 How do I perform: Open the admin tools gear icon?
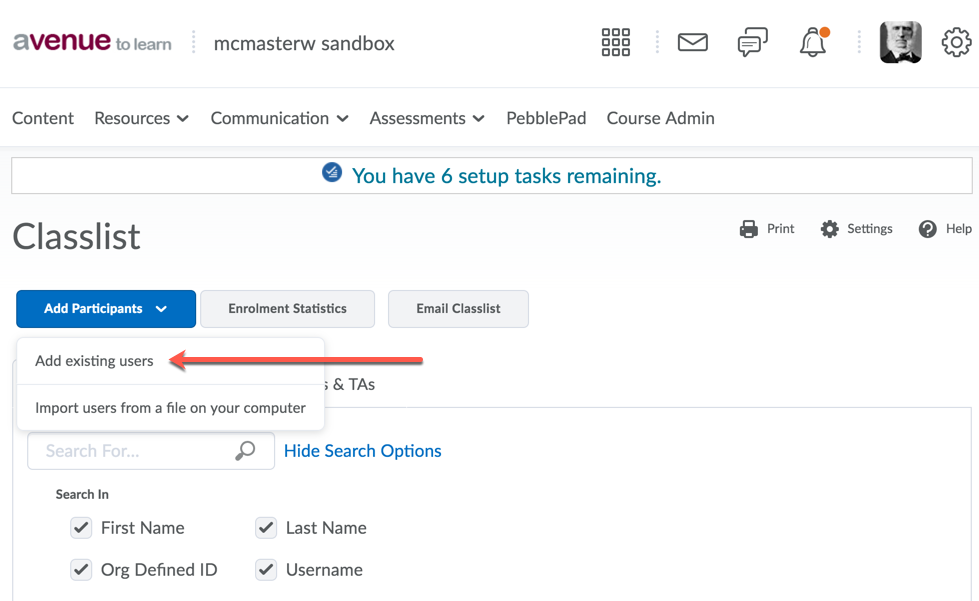tap(956, 43)
